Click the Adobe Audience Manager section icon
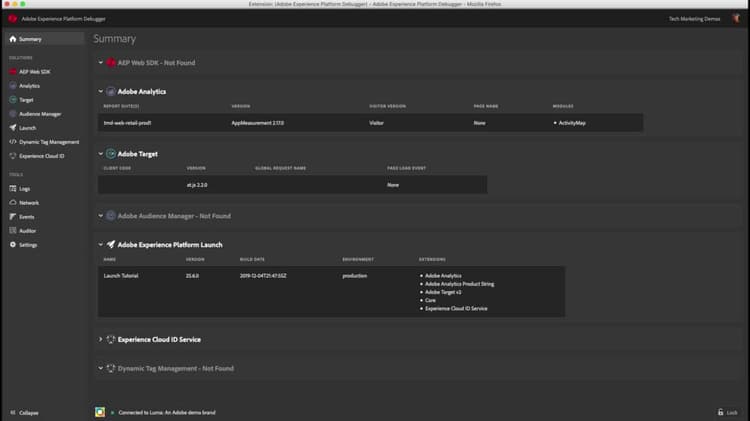 click(110, 216)
